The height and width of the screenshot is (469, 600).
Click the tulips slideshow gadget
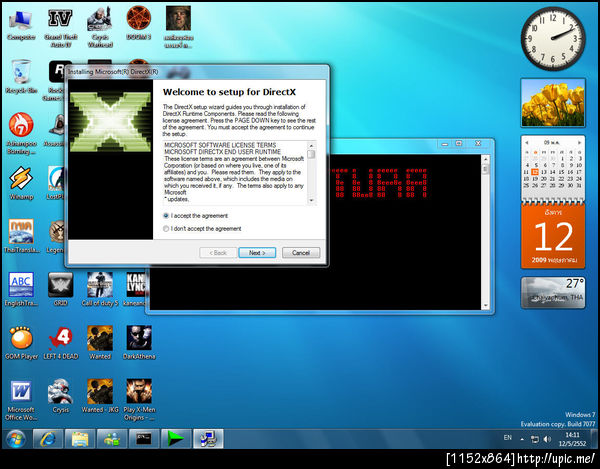point(553,103)
